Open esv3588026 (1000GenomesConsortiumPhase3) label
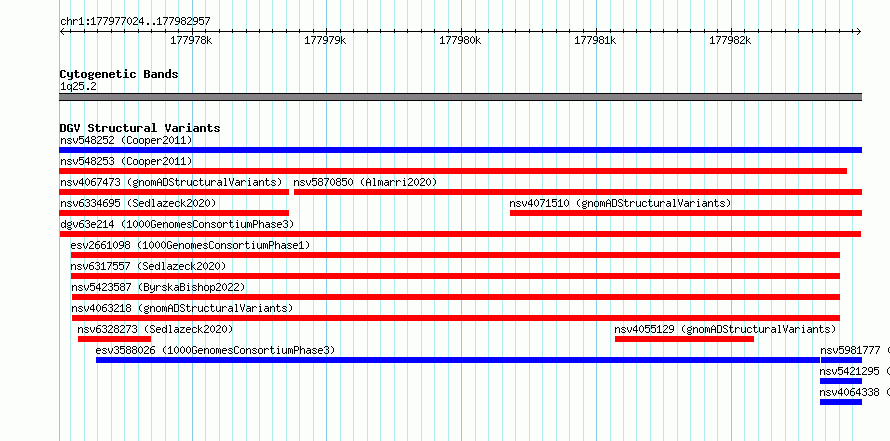Screen dimensions: 890x441 (215, 350)
